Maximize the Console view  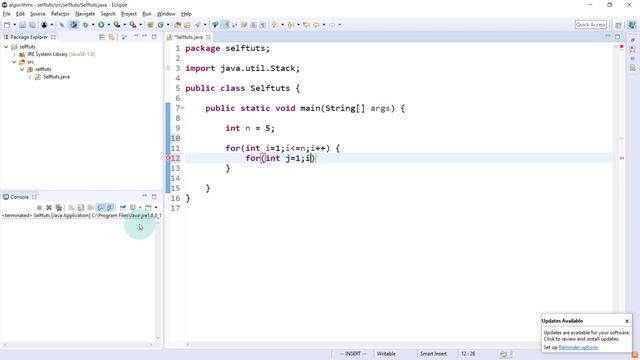154,197
